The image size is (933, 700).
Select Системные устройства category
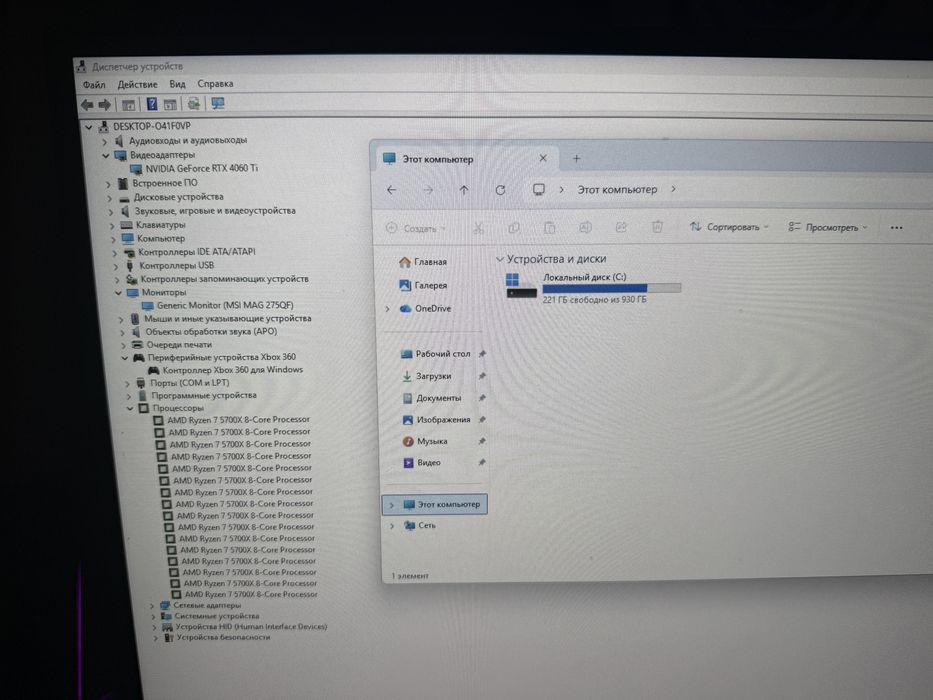click(x=217, y=616)
